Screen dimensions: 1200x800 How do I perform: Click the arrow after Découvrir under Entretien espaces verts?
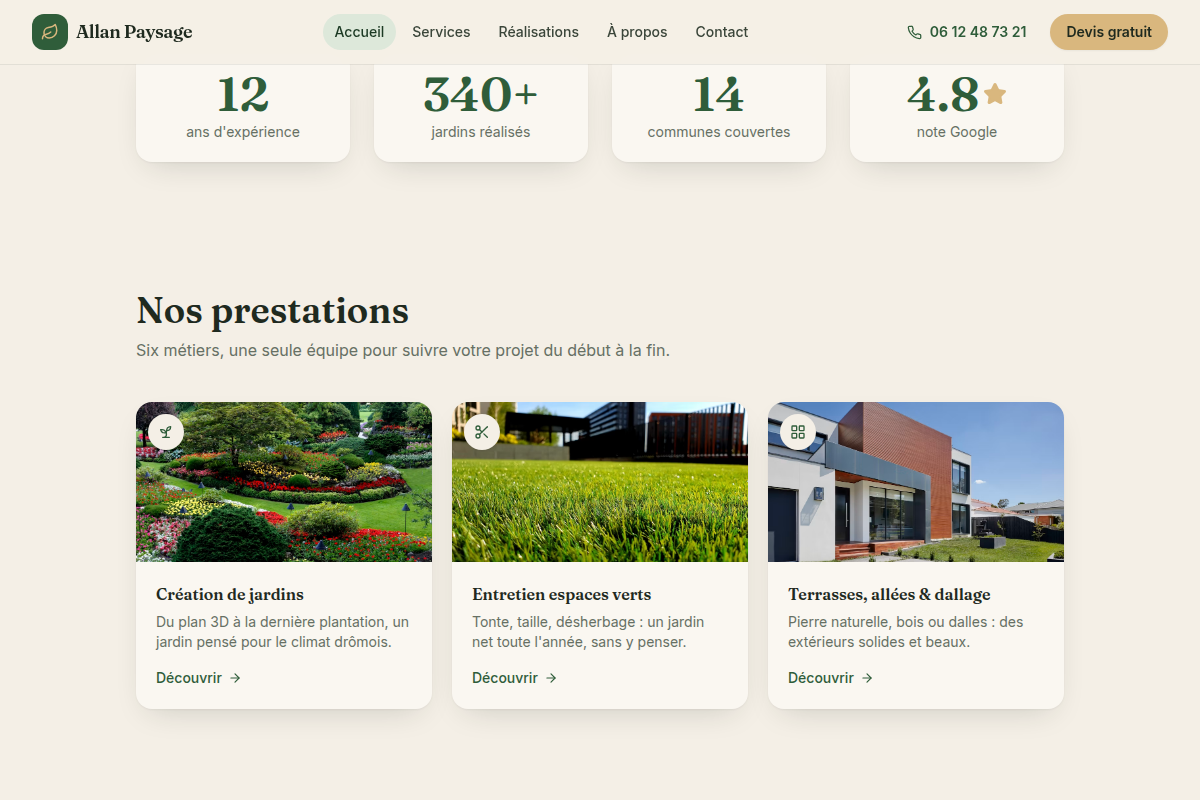(x=551, y=678)
